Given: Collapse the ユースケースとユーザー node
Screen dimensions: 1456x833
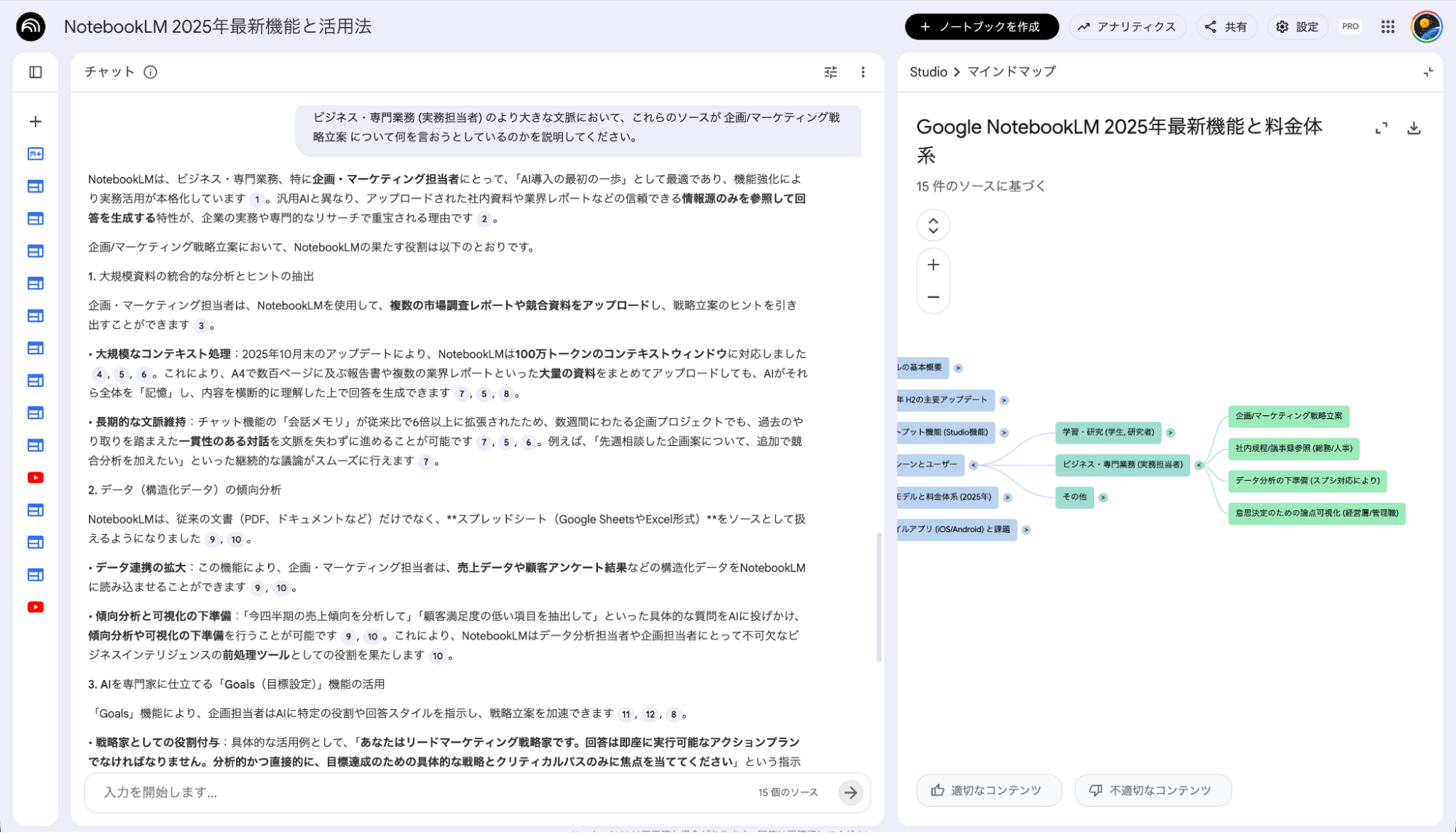Looking at the screenshot, I should point(972,465).
